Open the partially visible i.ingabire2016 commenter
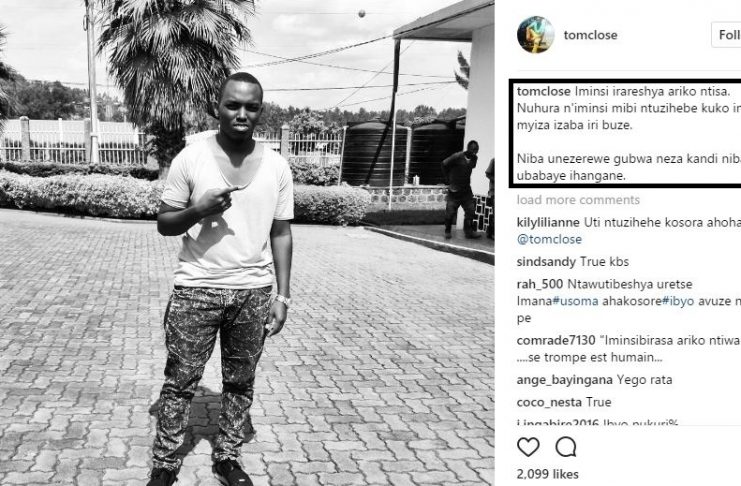 [558, 422]
